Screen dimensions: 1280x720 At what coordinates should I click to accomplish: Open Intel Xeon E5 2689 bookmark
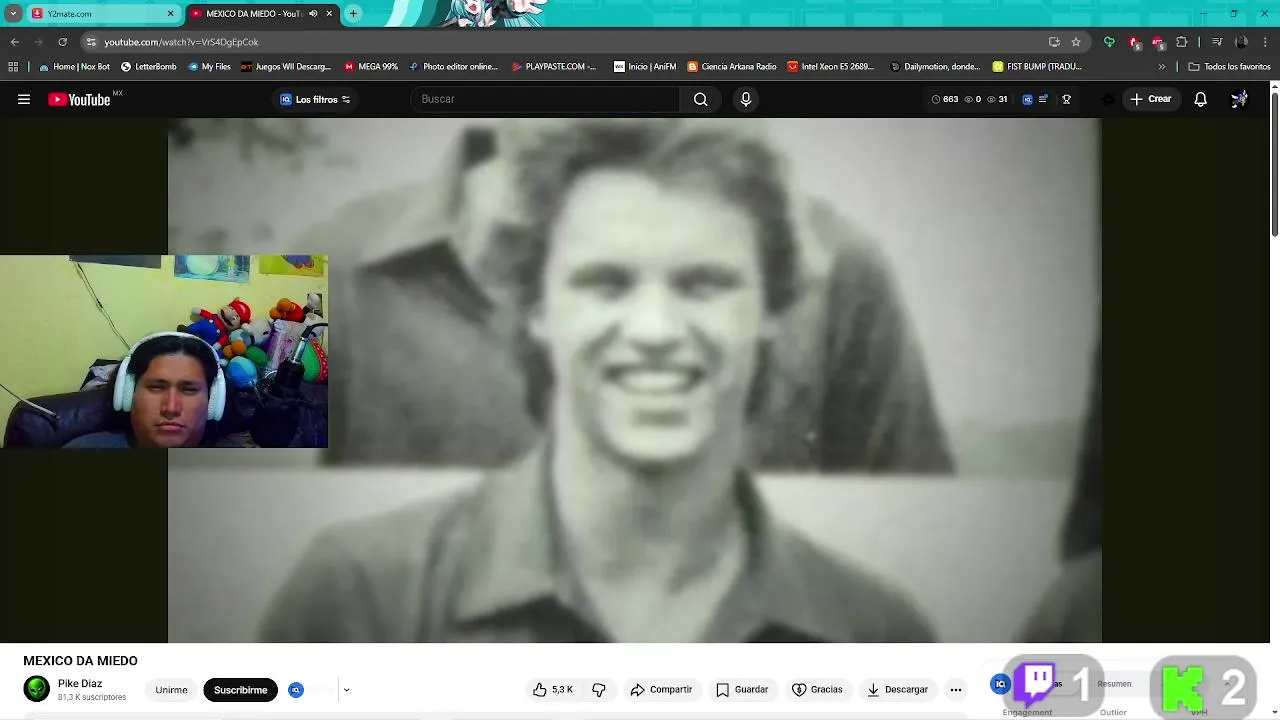(x=831, y=67)
